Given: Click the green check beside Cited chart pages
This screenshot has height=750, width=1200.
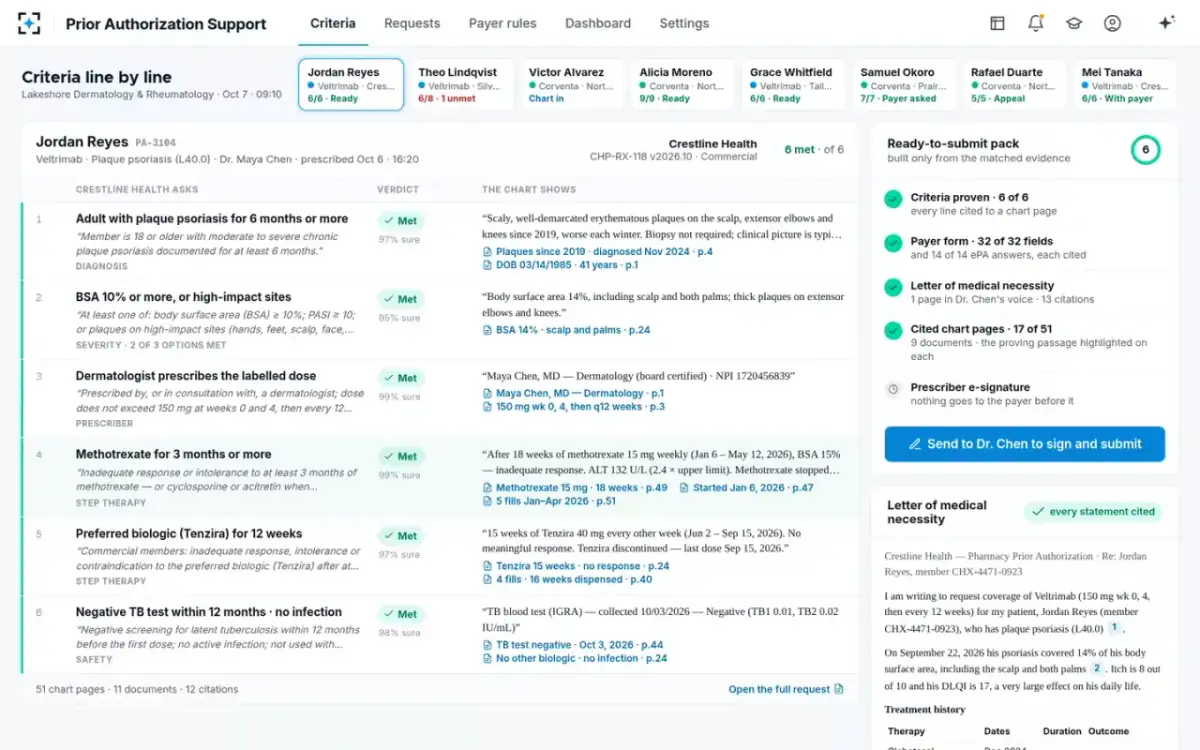Looking at the screenshot, I should coord(893,330).
